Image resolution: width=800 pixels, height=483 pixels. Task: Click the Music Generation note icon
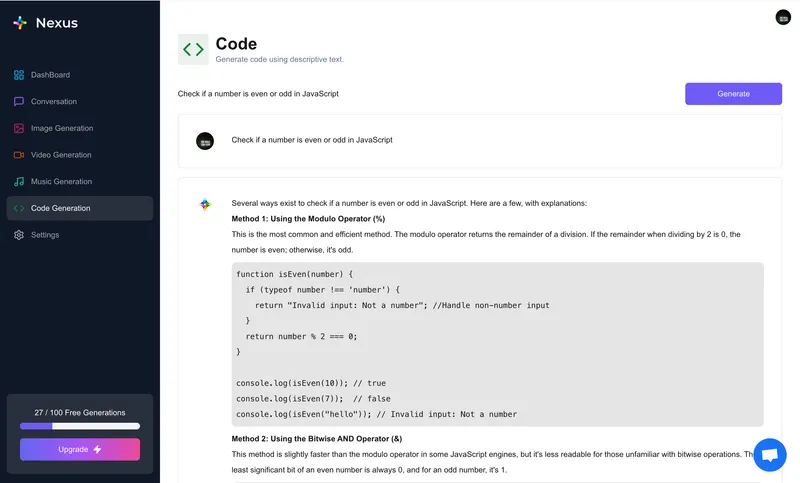[19, 182]
